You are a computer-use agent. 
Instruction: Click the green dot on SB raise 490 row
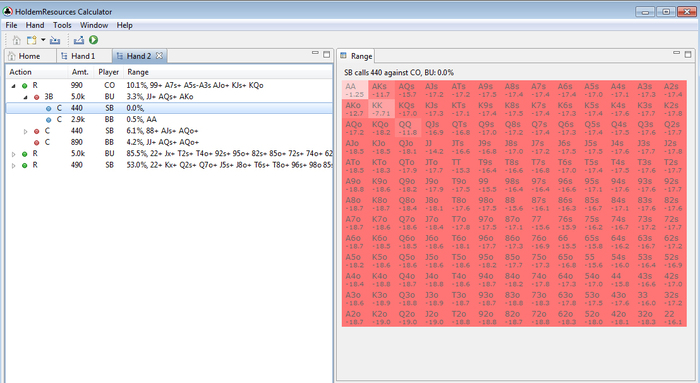(25, 165)
